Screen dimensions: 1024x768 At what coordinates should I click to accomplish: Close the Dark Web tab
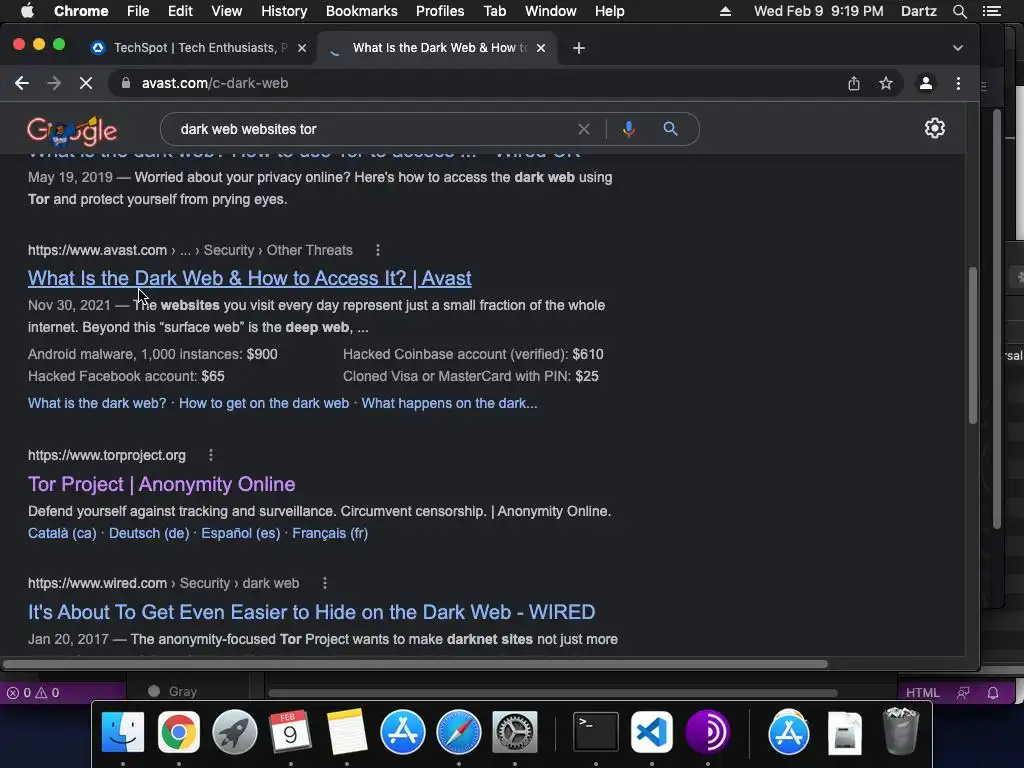point(541,48)
